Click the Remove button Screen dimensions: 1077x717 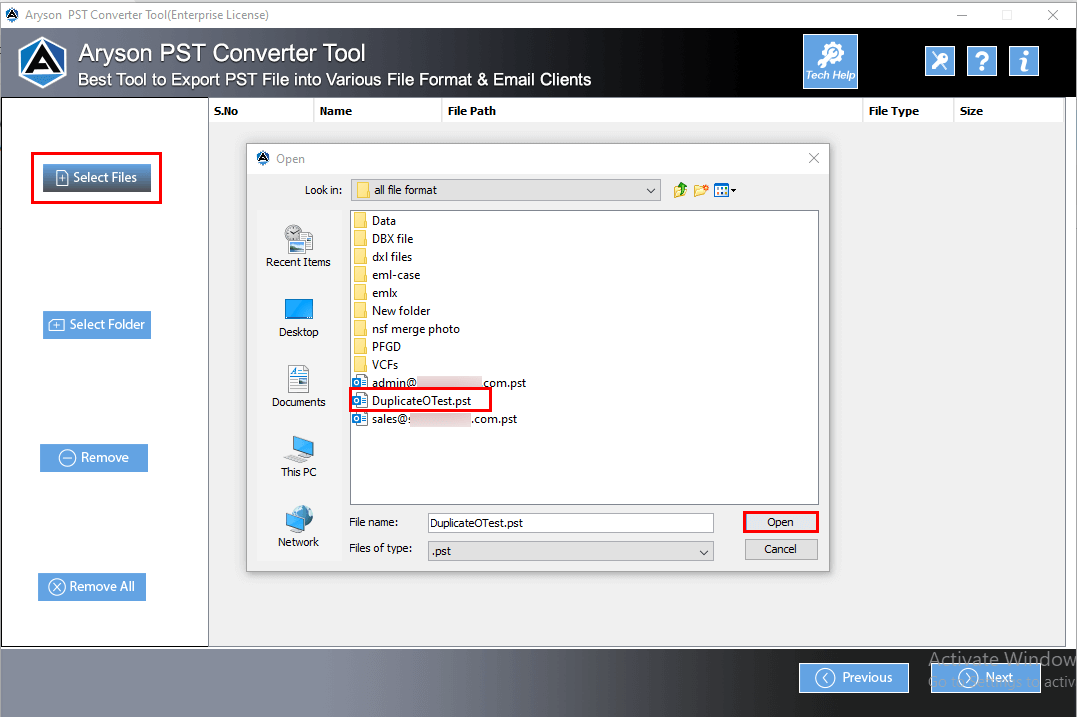point(94,458)
